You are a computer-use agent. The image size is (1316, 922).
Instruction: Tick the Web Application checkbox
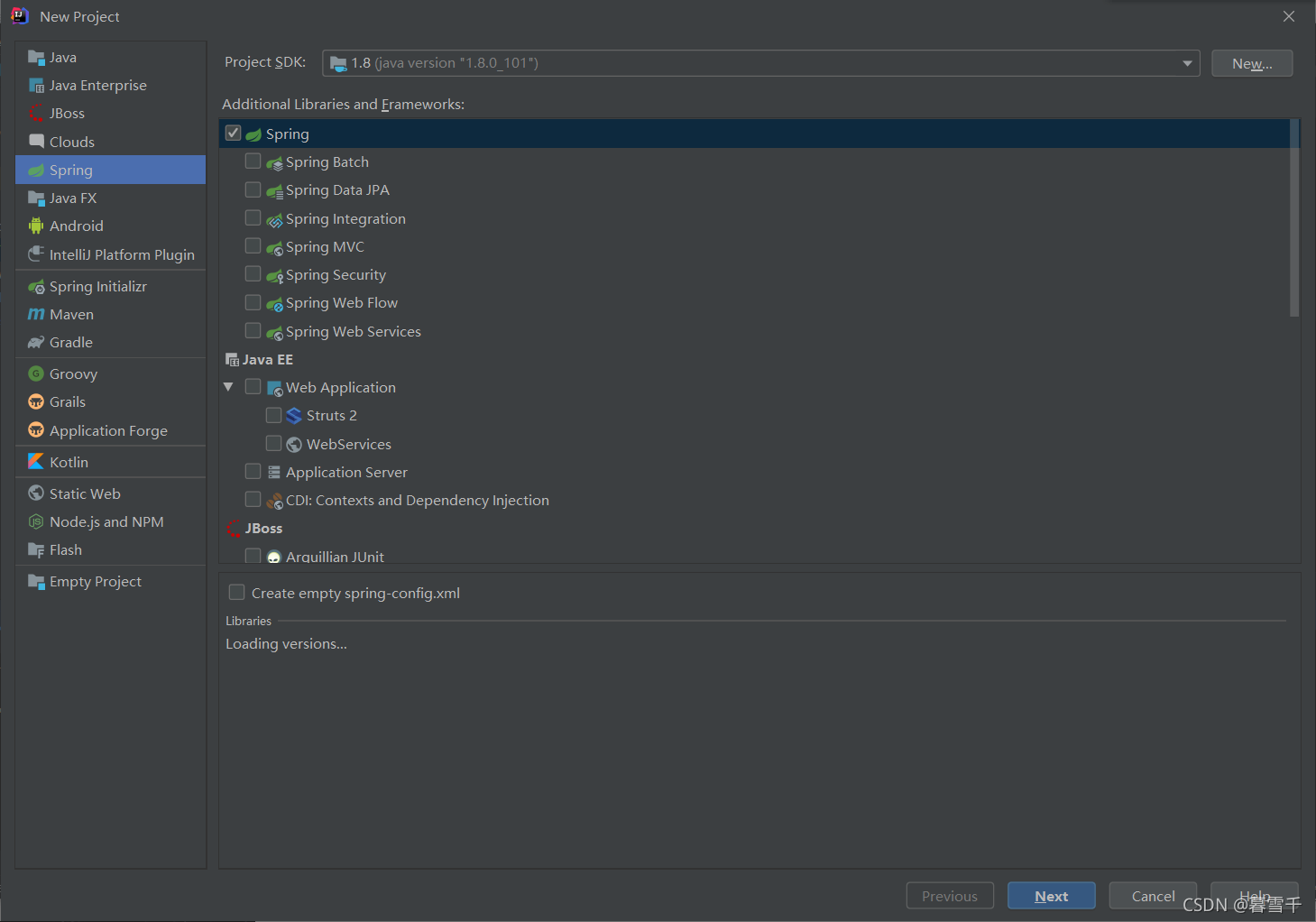[253, 387]
